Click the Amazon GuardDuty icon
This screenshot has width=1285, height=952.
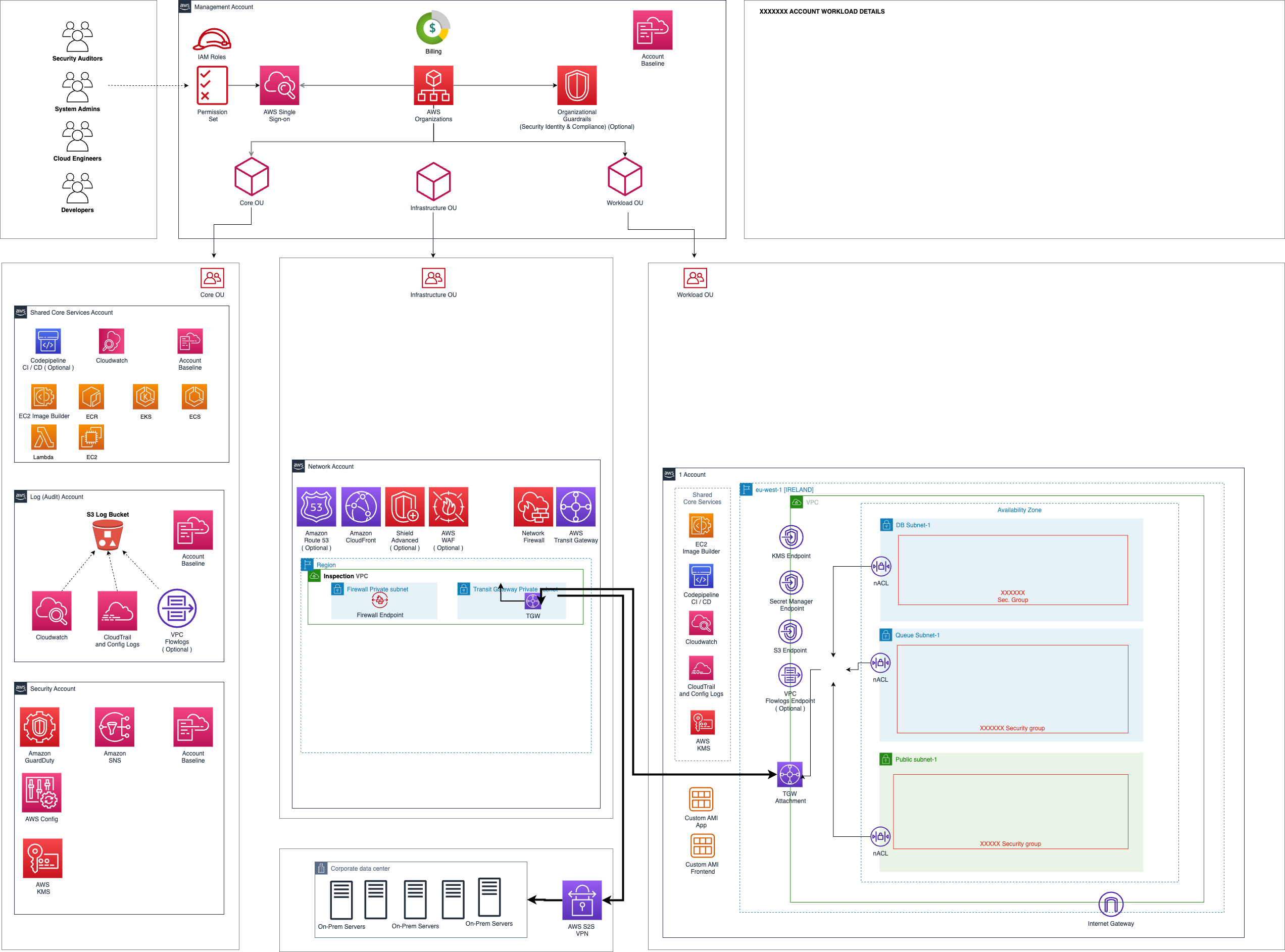[40, 727]
